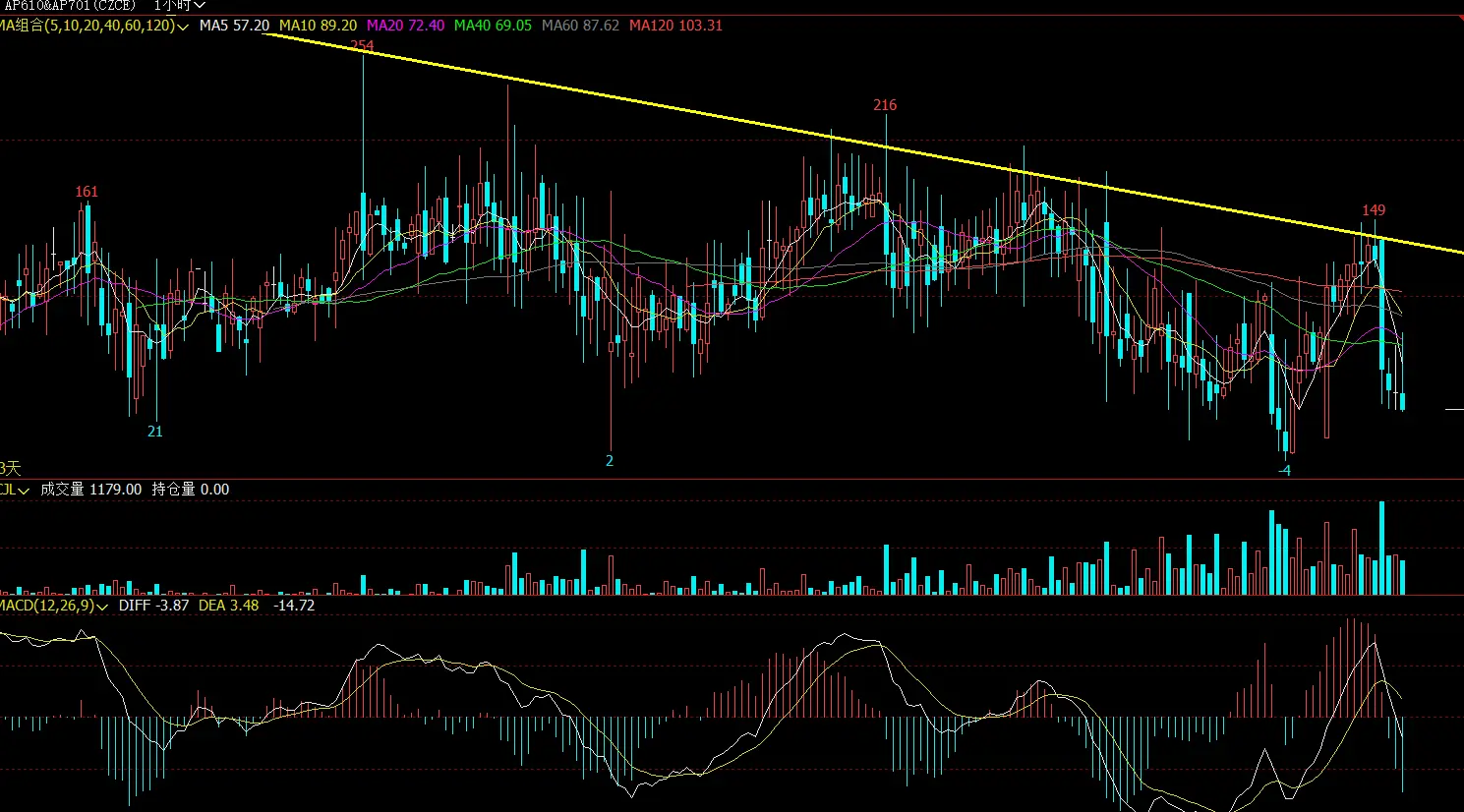Select the 149 recent high marker
Image resolution: width=1464 pixels, height=812 pixels.
click(1374, 210)
